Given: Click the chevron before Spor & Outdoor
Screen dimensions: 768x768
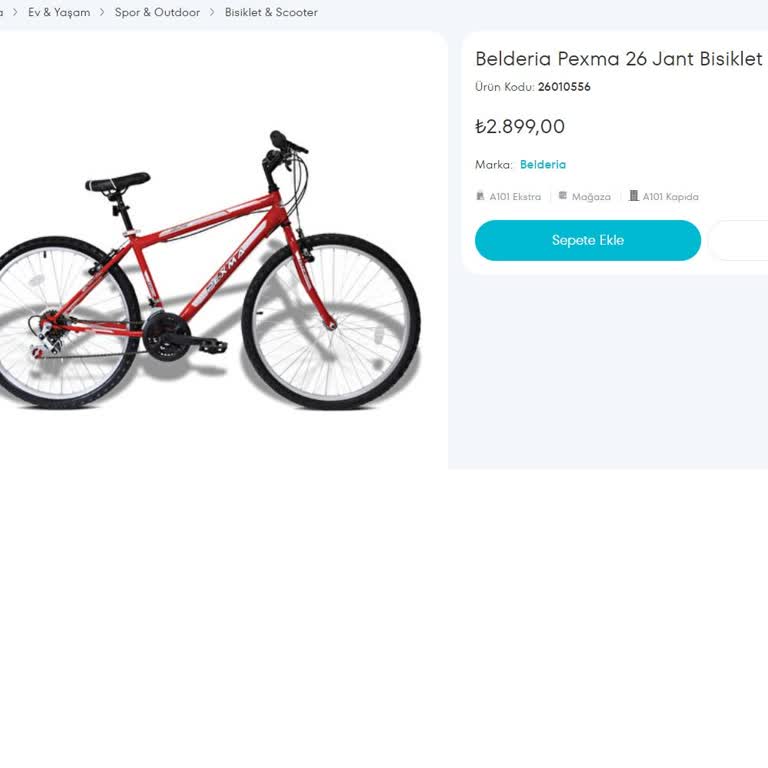Looking at the screenshot, I should pos(102,13).
